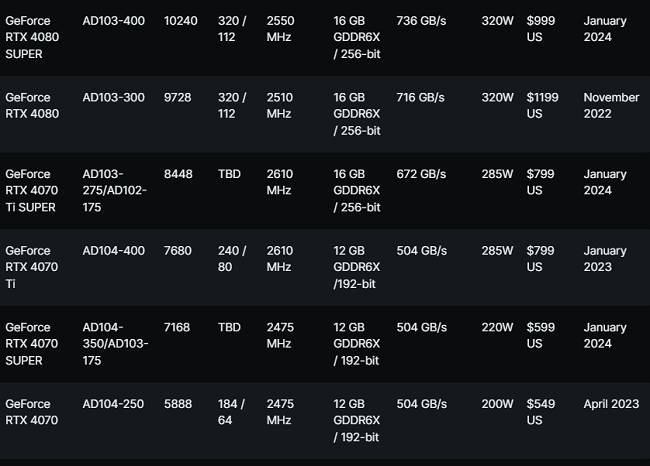The height and width of the screenshot is (466, 650).
Task: Click the GeForce RTX 4080 SUPER name cell
Action: (x=28, y=37)
